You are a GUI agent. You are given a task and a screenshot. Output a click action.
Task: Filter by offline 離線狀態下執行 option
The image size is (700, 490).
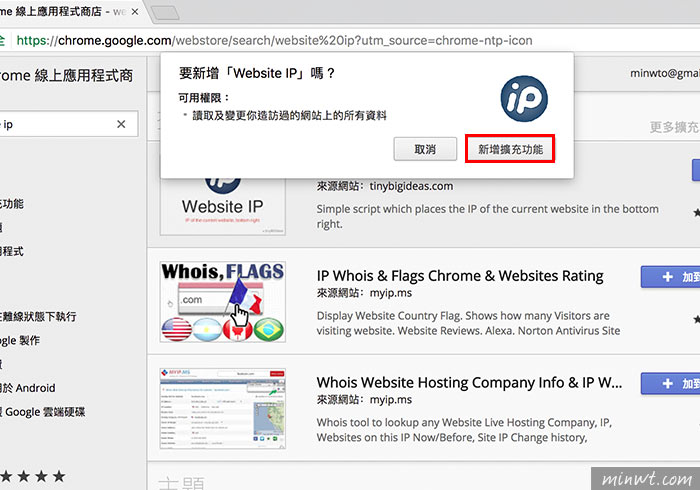[38, 317]
